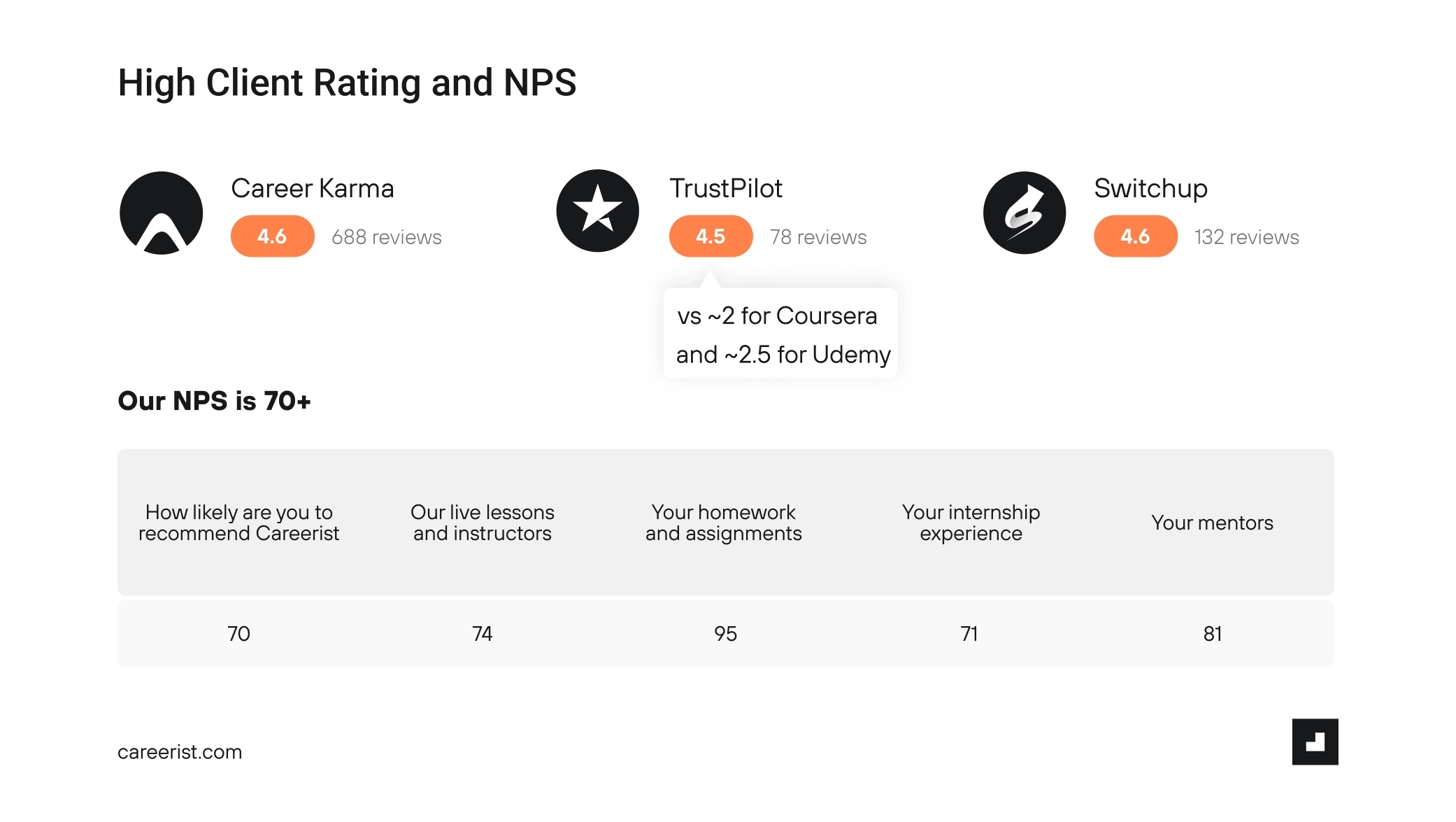Select the 'Your homework and assignments' header
This screenshot has width=1456, height=822.
pyautogui.click(x=723, y=523)
